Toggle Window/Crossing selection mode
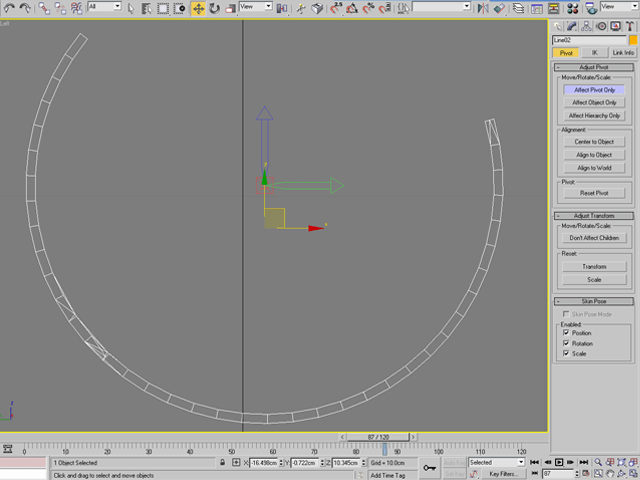640x480 pixels. coord(180,8)
